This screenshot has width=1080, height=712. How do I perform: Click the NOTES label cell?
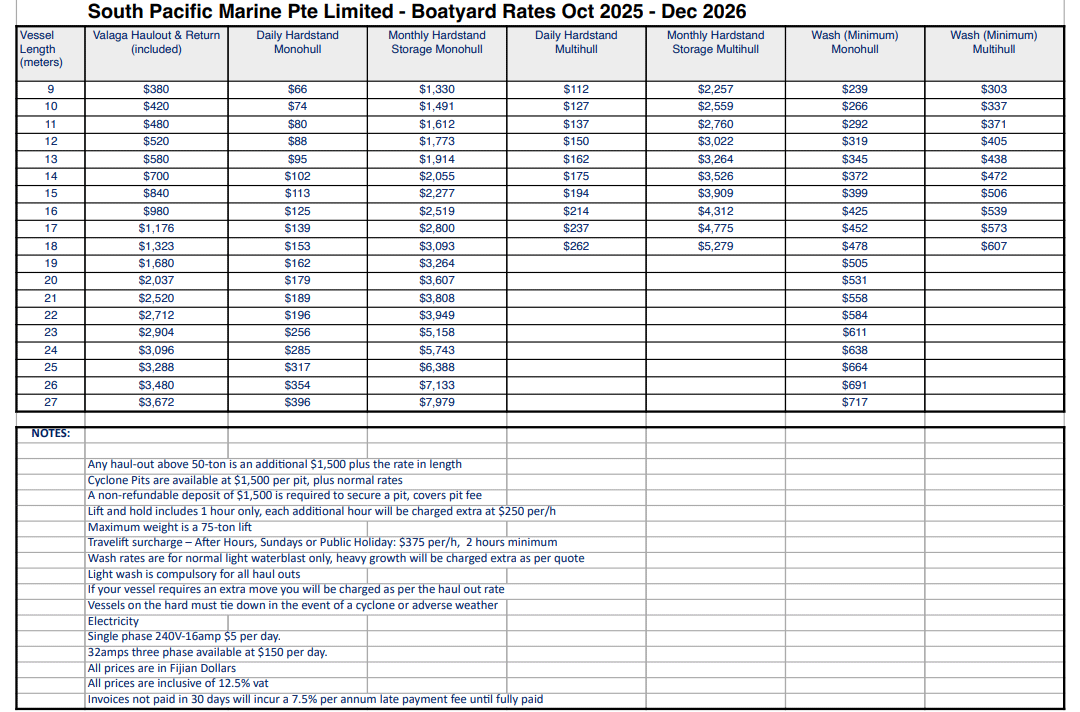tap(50, 433)
